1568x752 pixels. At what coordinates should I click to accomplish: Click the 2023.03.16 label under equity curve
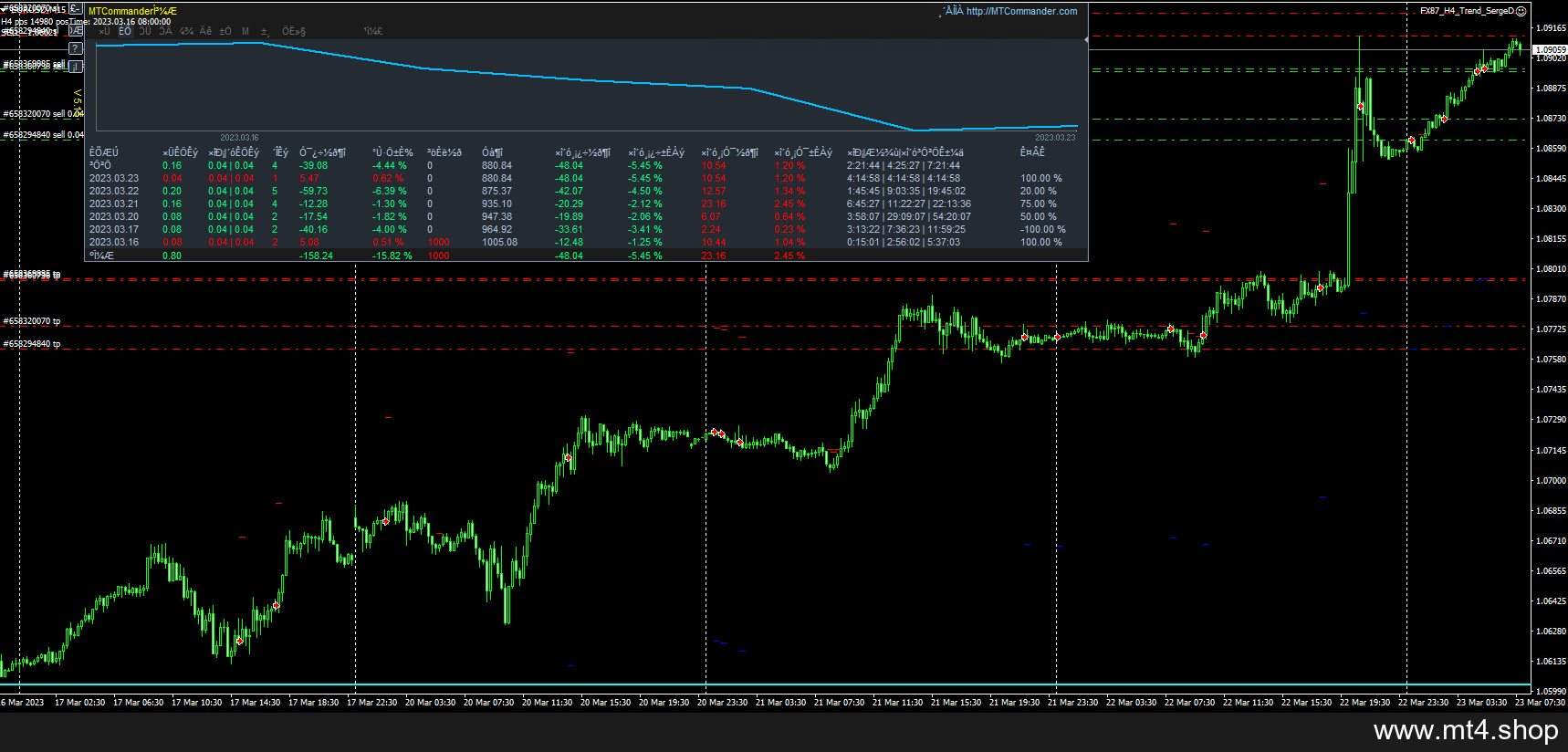pos(239,138)
